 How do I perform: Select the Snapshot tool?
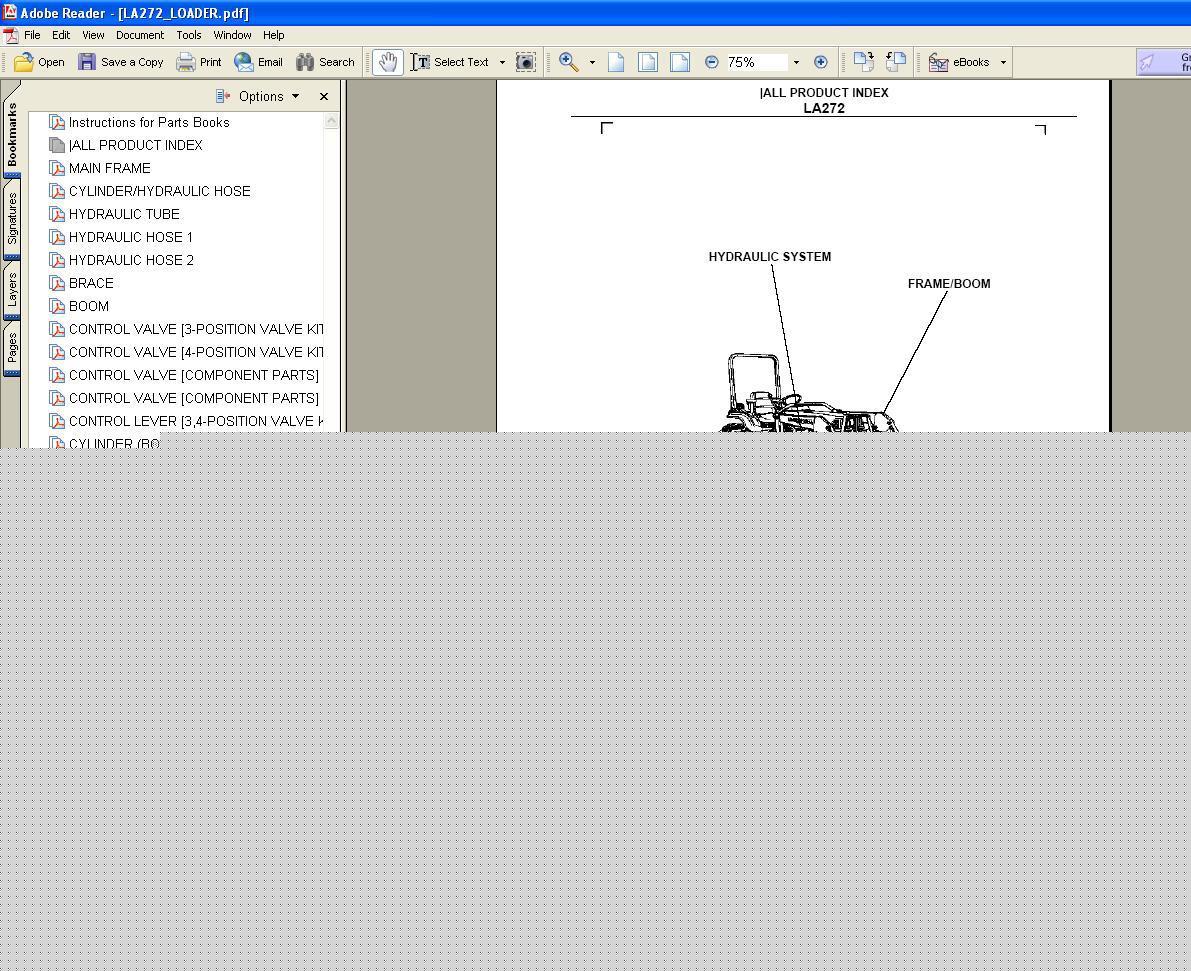(x=525, y=62)
